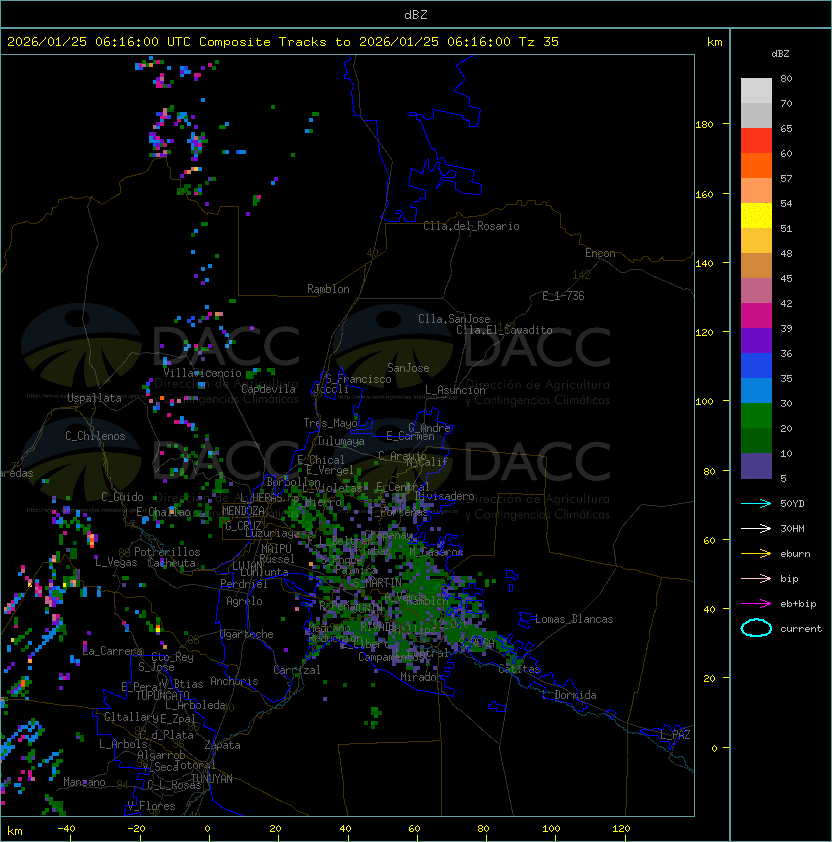832x842 pixels.
Task: Click the 'Agrelo' map label
Action: 244,601
